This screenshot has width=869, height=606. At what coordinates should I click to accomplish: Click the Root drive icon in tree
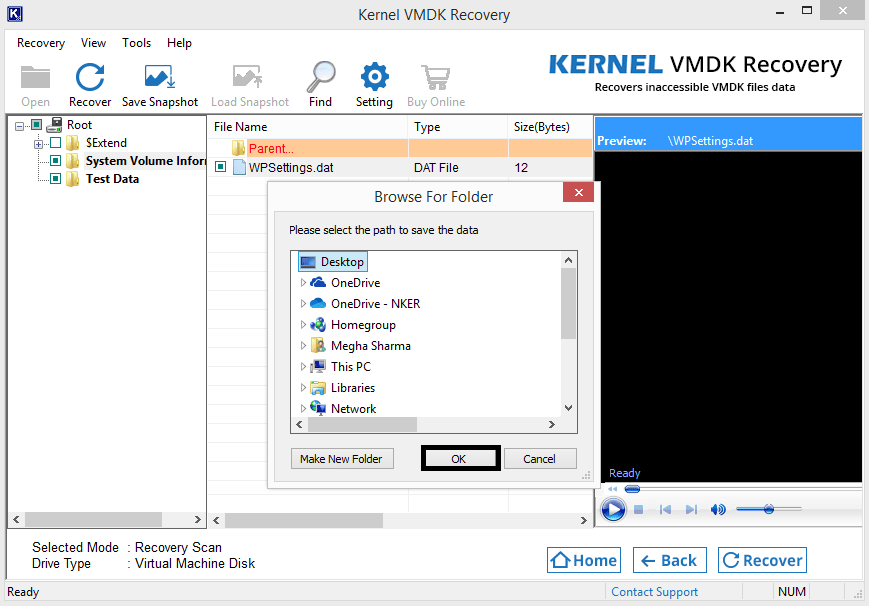pyautogui.click(x=54, y=125)
